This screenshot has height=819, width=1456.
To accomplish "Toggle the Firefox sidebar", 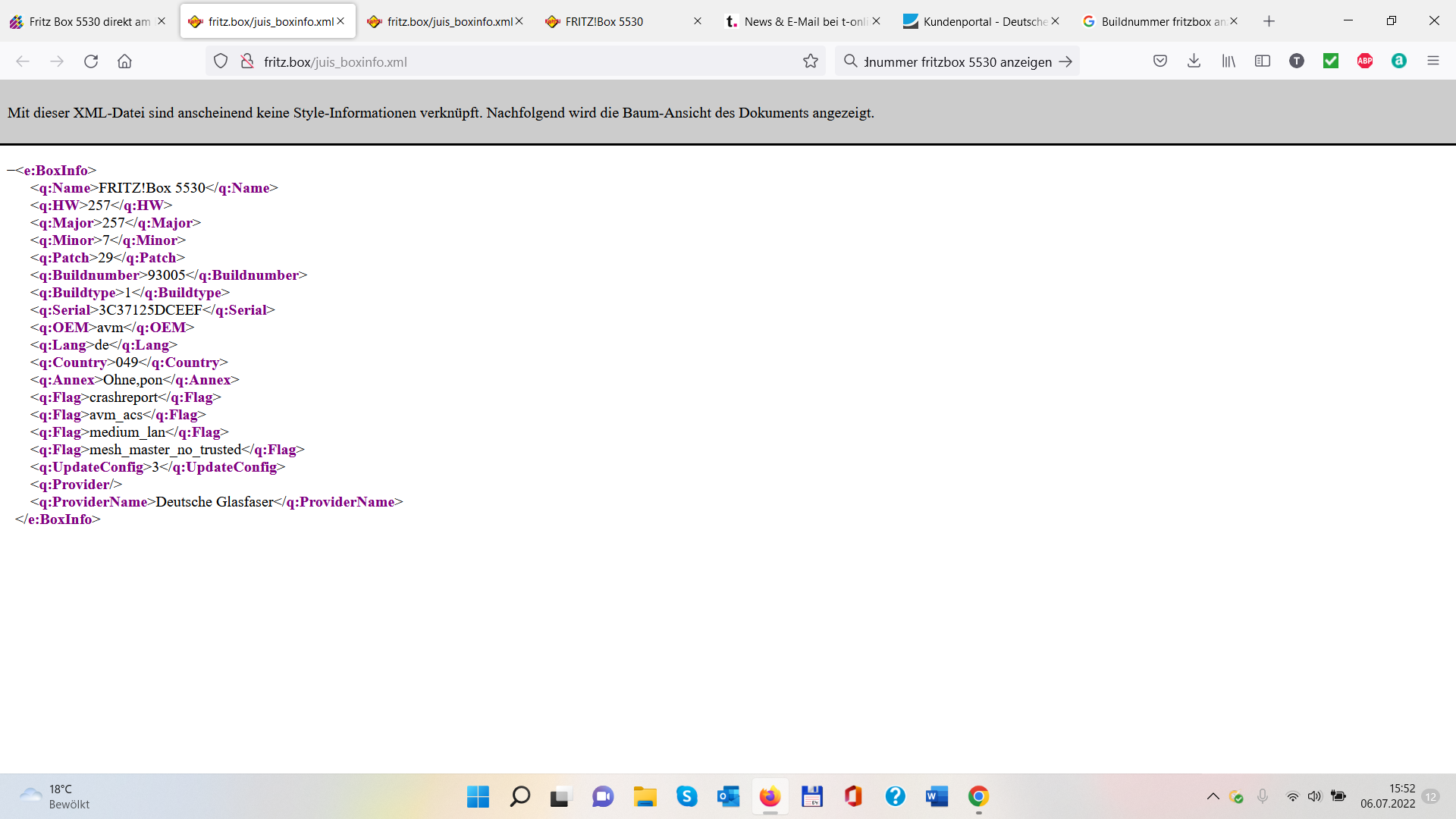I will pyautogui.click(x=1263, y=61).
